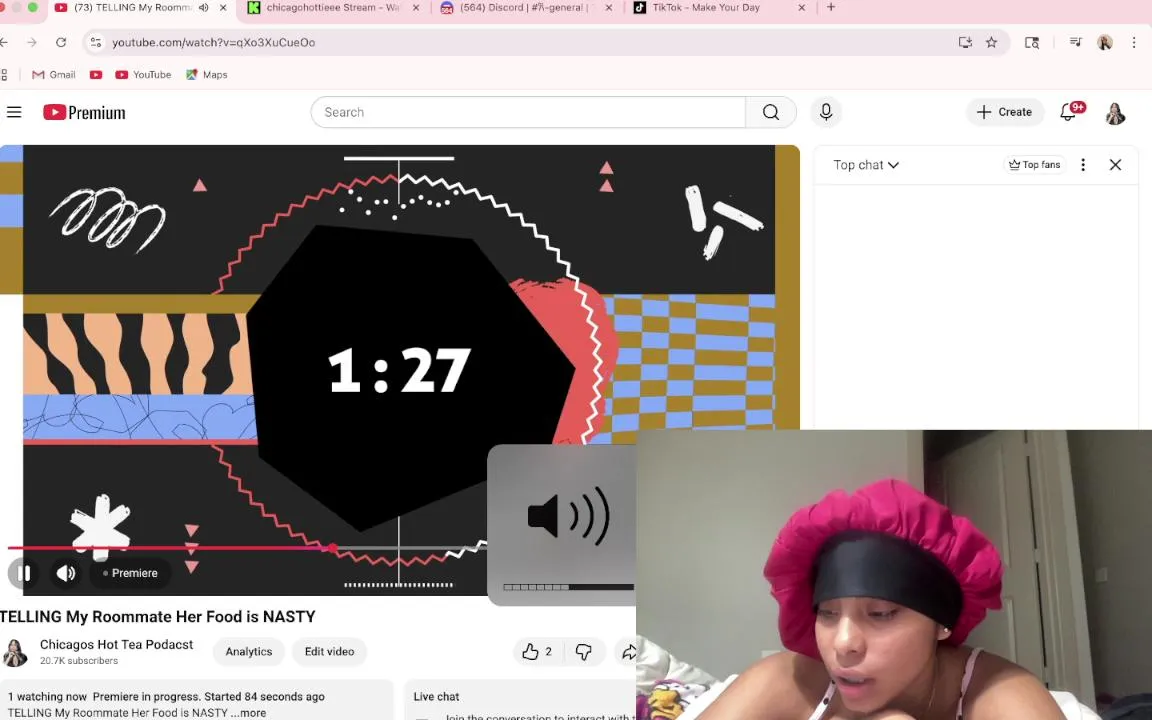Open Chicagos Hot Tea Podacst channel name
1152x720 pixels.
[x=116, y=644]
